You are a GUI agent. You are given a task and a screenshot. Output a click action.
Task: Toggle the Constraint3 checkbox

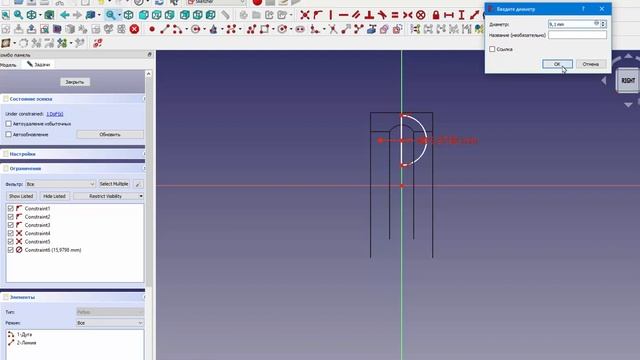(11, 225)
